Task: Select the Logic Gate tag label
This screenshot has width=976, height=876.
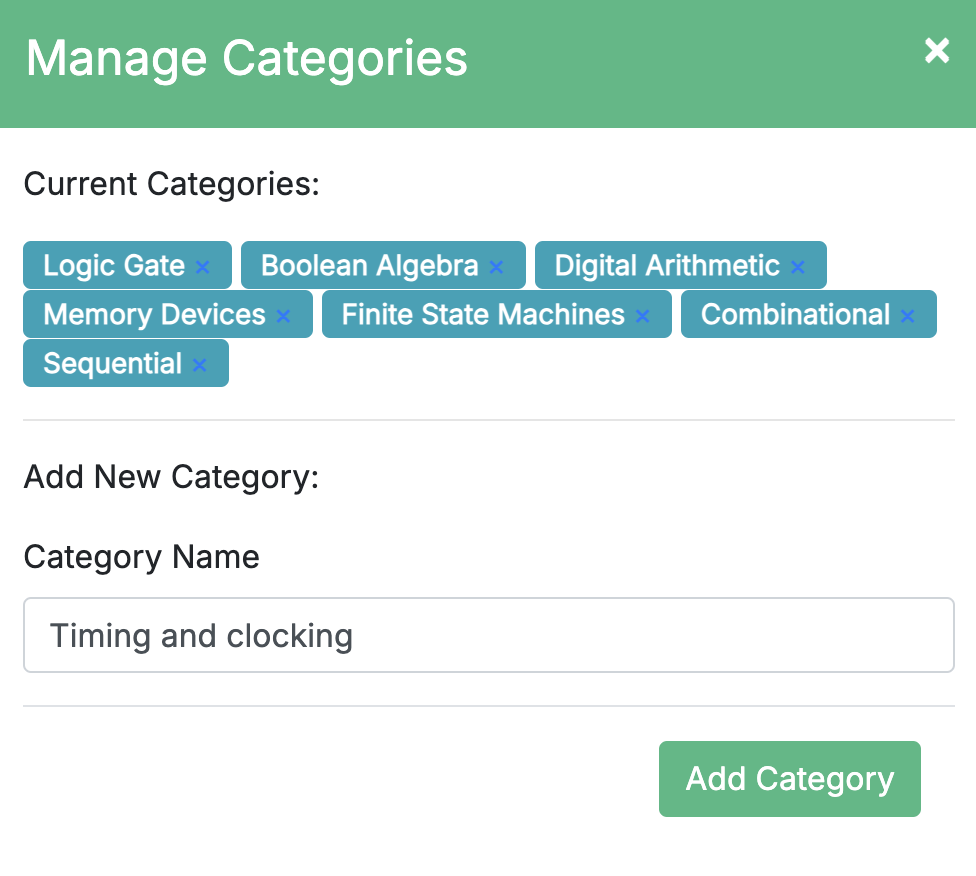Action: click(x=114, y=266)
